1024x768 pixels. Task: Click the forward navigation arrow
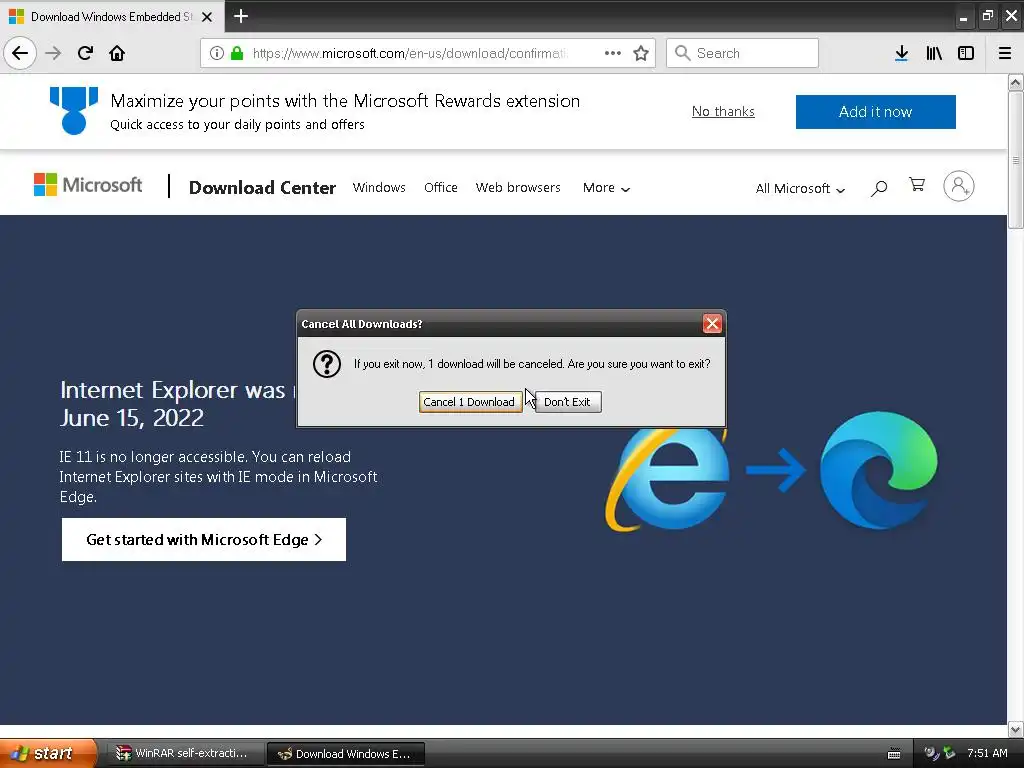(x=53, y=53)
